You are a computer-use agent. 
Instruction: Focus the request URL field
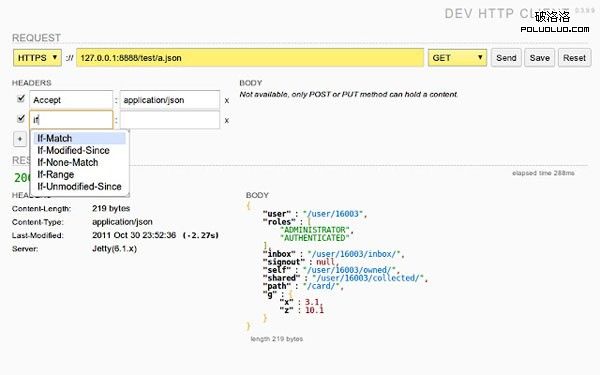250,58
